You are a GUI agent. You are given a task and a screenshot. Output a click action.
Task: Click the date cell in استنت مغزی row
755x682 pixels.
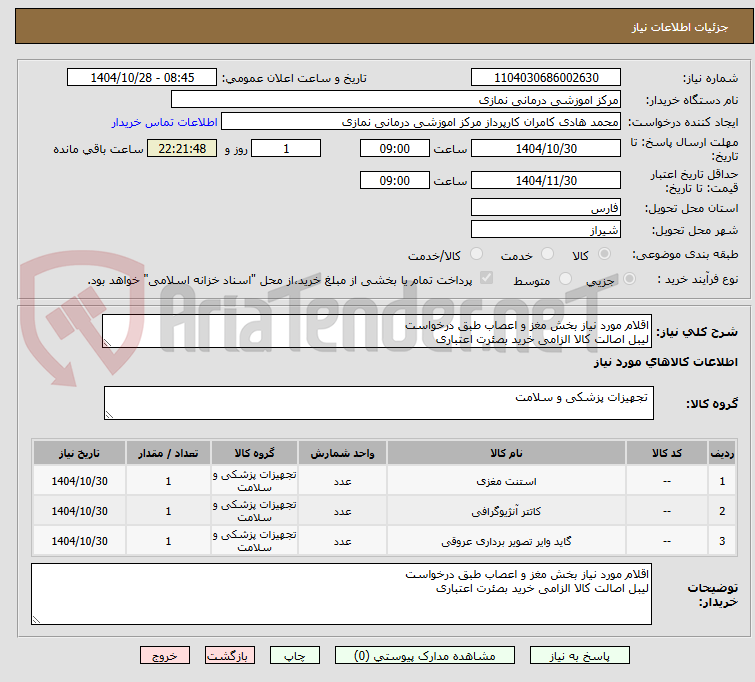click(79, 481)
